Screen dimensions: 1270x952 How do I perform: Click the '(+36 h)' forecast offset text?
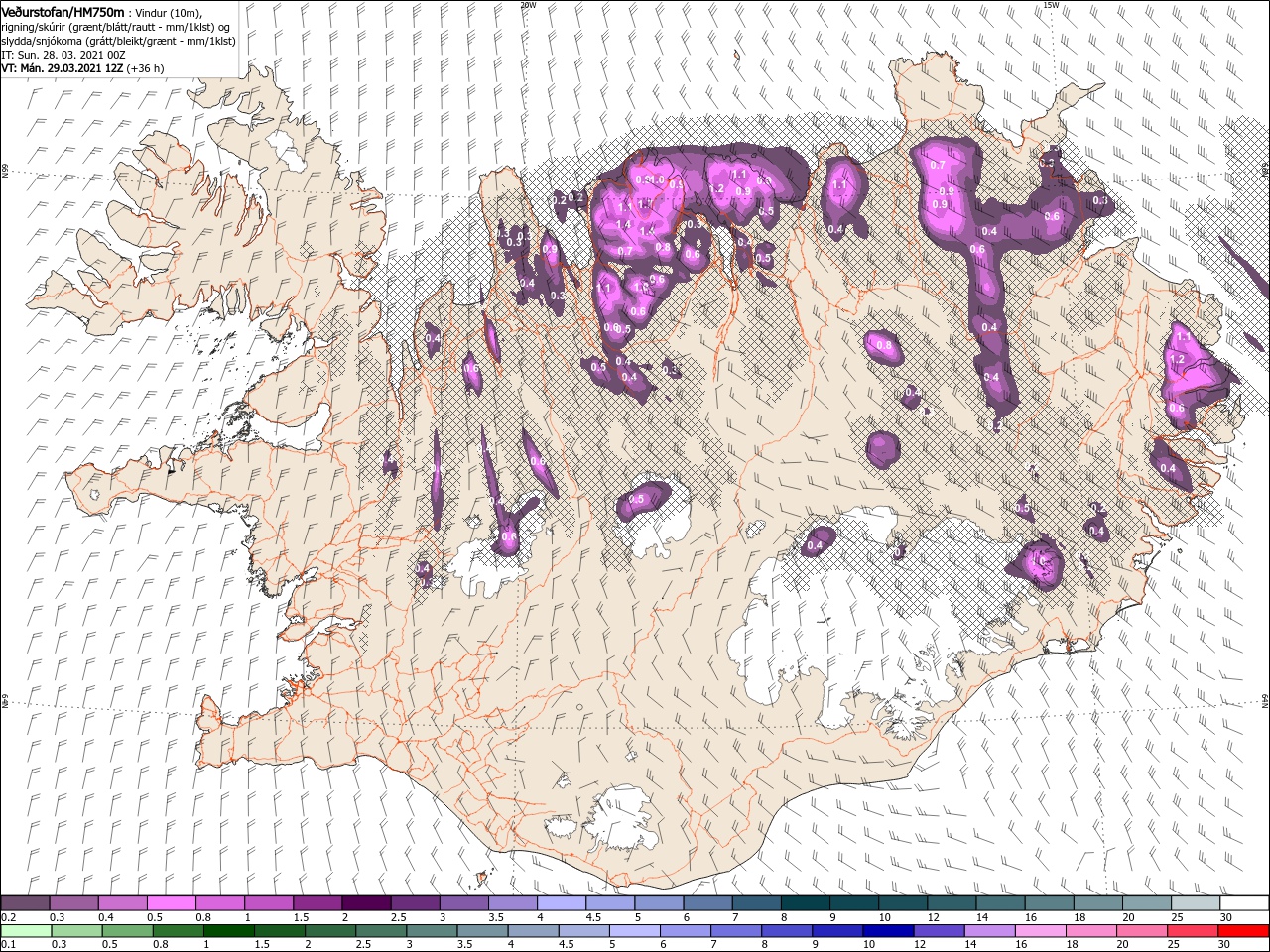pos(146,68)
